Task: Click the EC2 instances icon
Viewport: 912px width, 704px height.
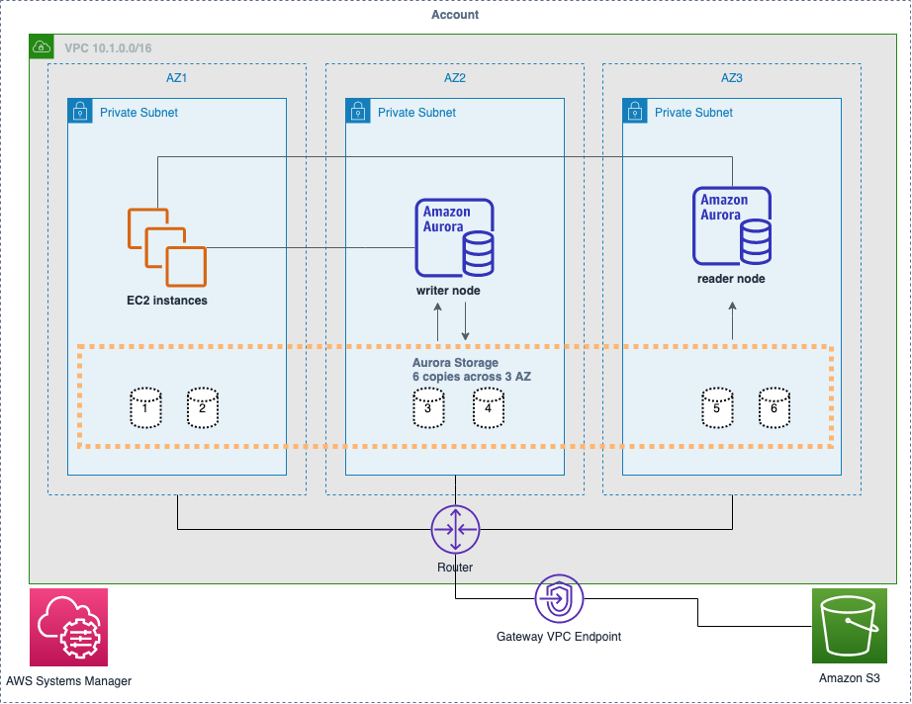Action: [167, 247]
